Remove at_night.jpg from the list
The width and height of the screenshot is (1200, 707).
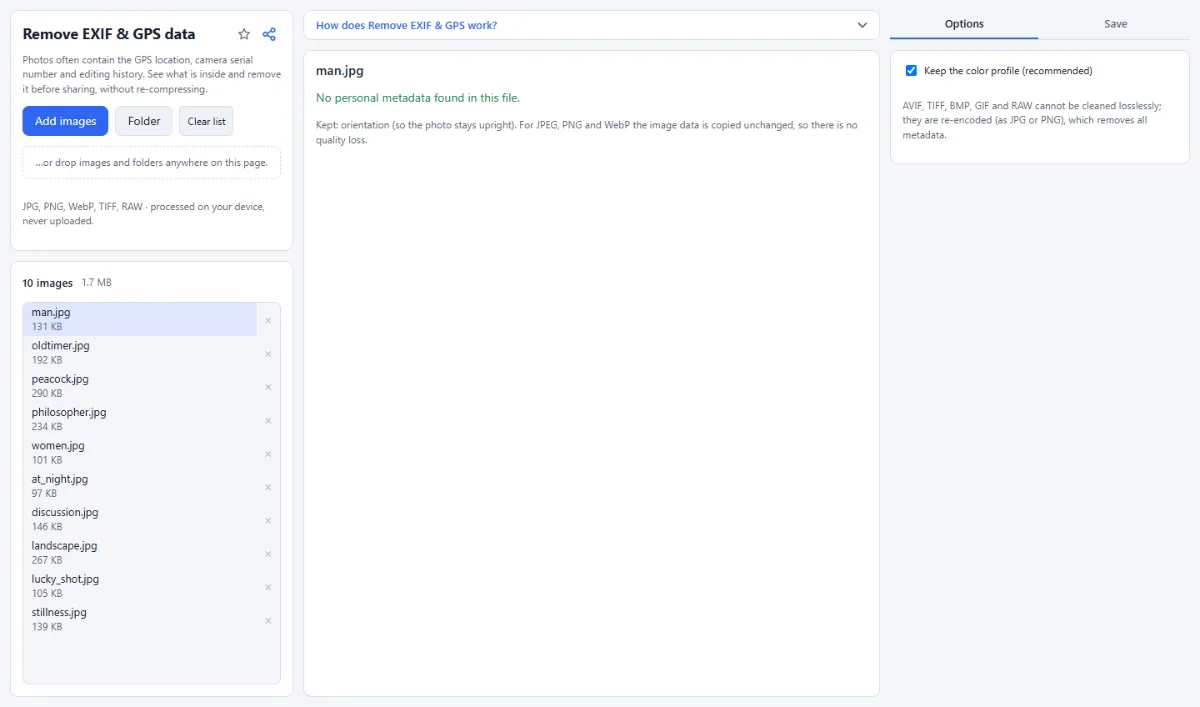pos(268,487)
